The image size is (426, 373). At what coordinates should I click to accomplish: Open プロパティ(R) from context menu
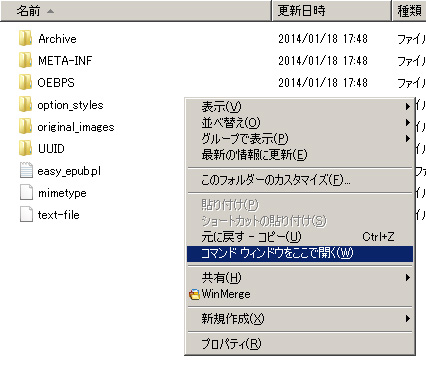point(300,344)
